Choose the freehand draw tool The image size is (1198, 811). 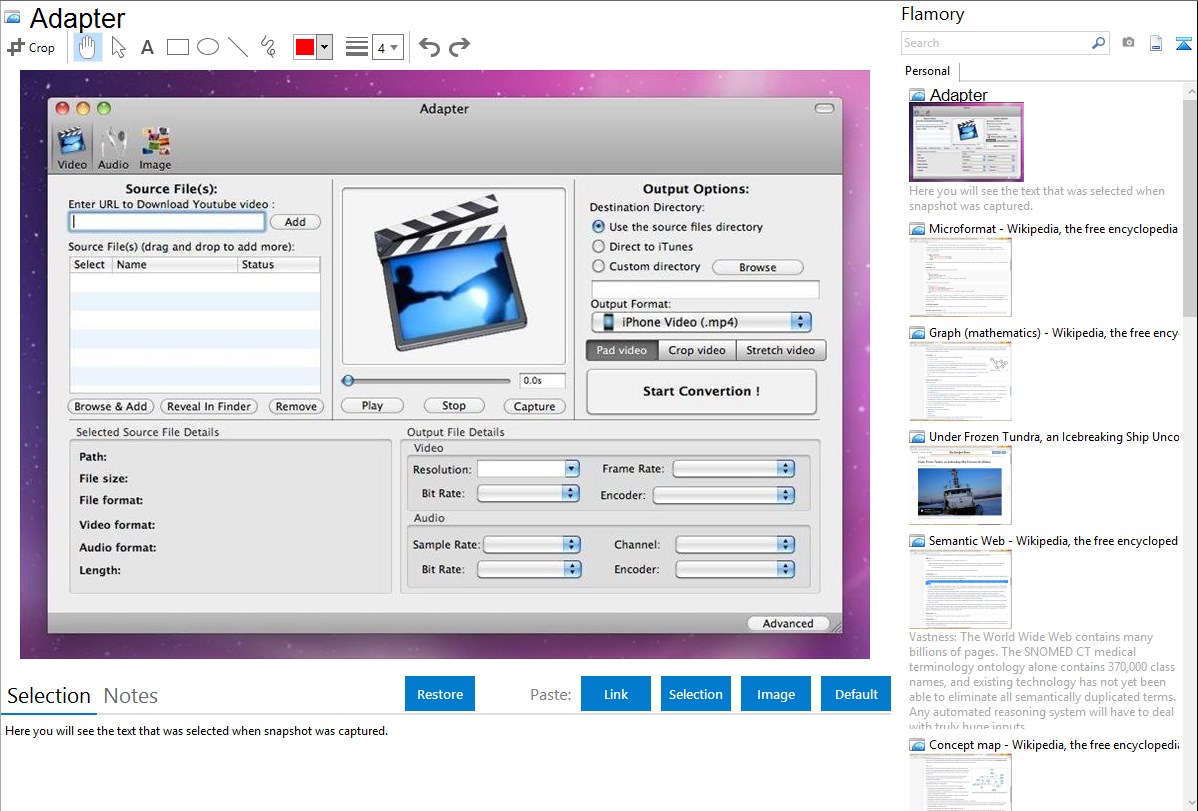(268, 47)
